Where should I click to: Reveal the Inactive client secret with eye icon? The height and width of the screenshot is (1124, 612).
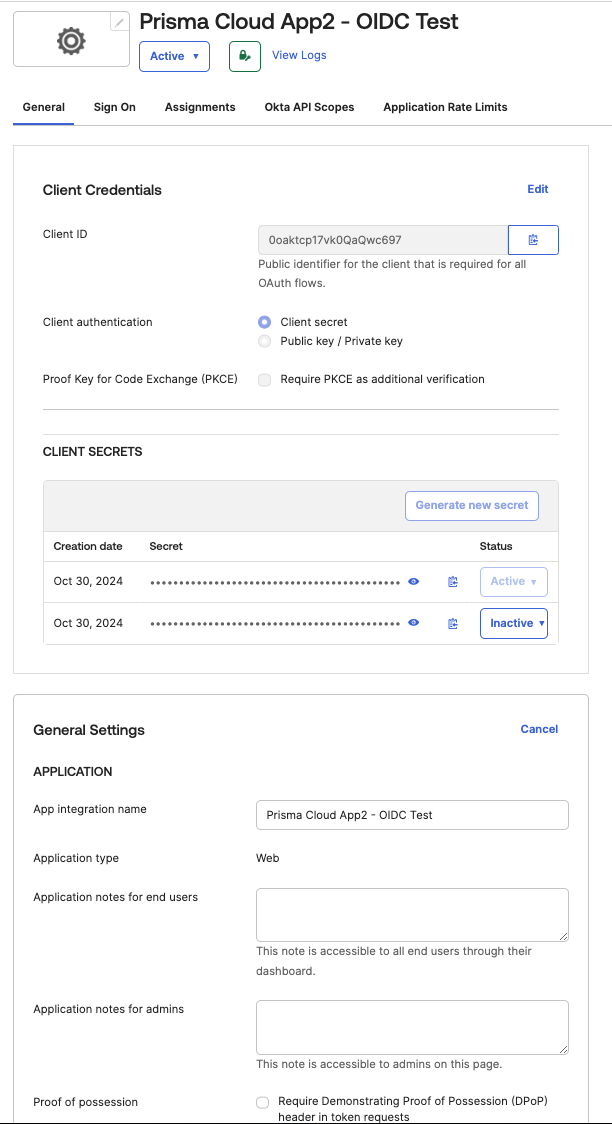(x=414, y=623)
